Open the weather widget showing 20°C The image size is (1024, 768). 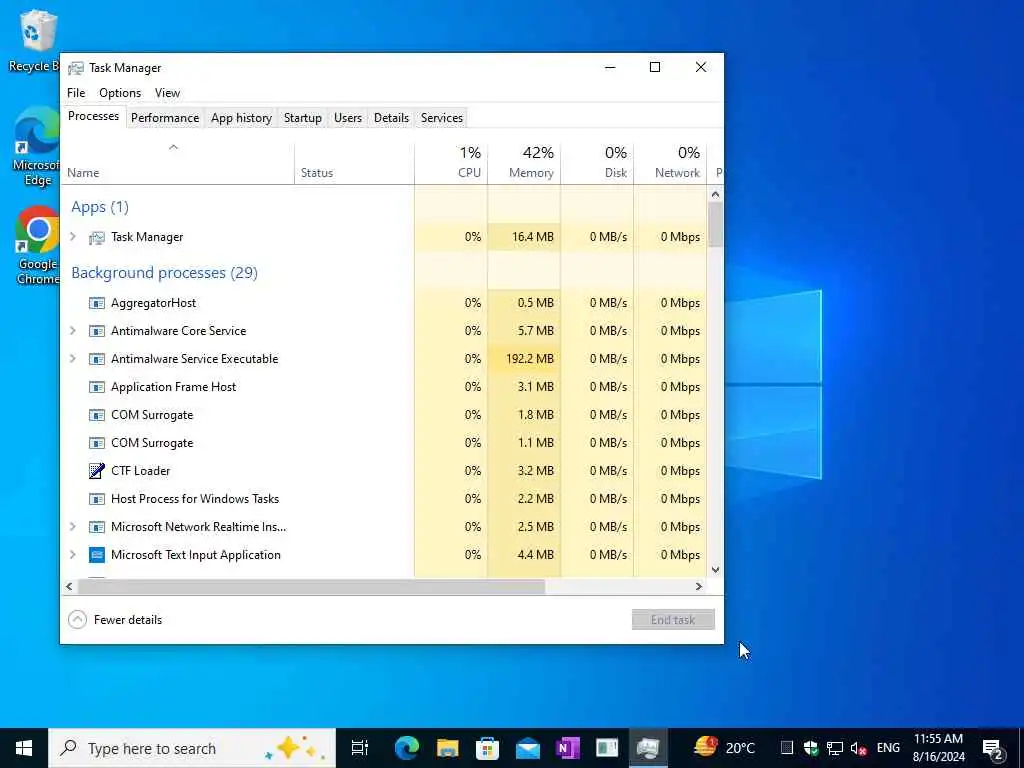[724, 748]
